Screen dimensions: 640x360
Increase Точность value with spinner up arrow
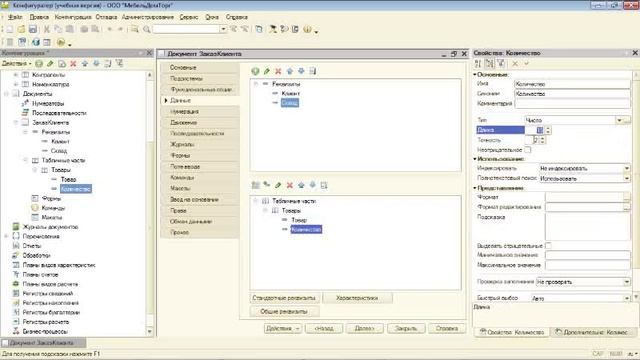[x=542, y=138]
